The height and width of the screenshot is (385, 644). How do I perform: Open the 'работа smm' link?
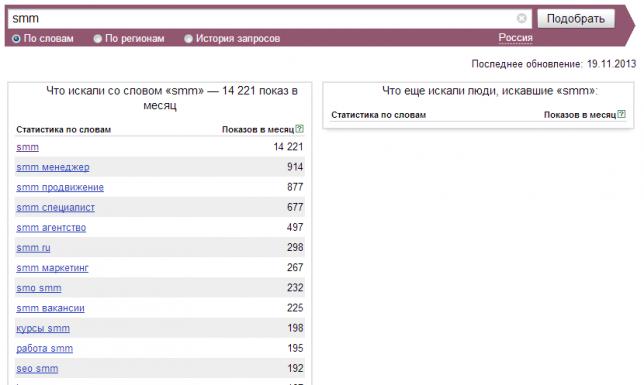pos(44,348)
